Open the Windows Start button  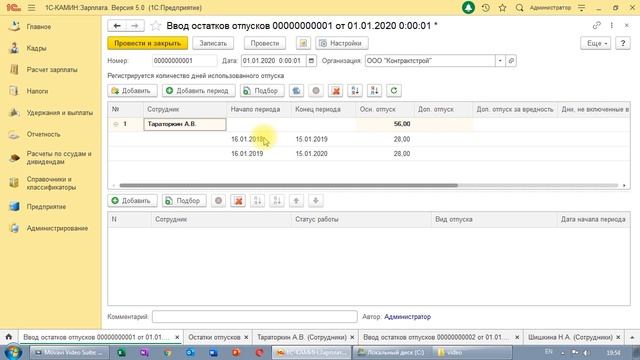[x=13, y=352]
